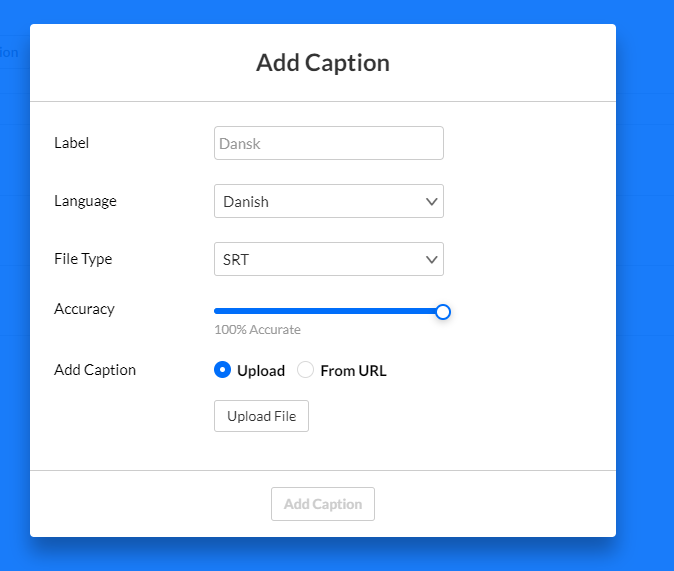Click the 100% Accurate text

tap(257, 330)
